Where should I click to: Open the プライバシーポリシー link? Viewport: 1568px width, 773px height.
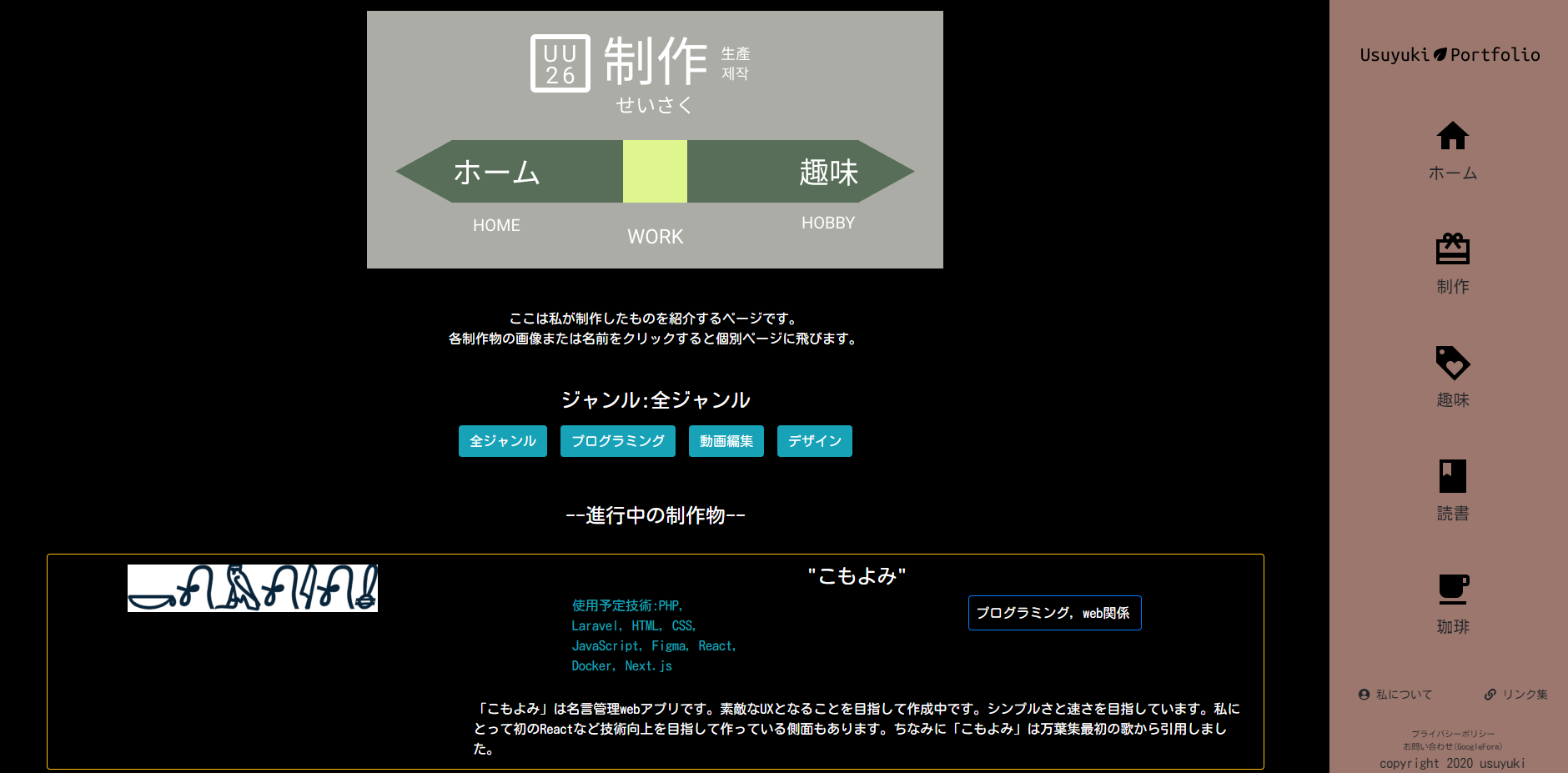1451,732
